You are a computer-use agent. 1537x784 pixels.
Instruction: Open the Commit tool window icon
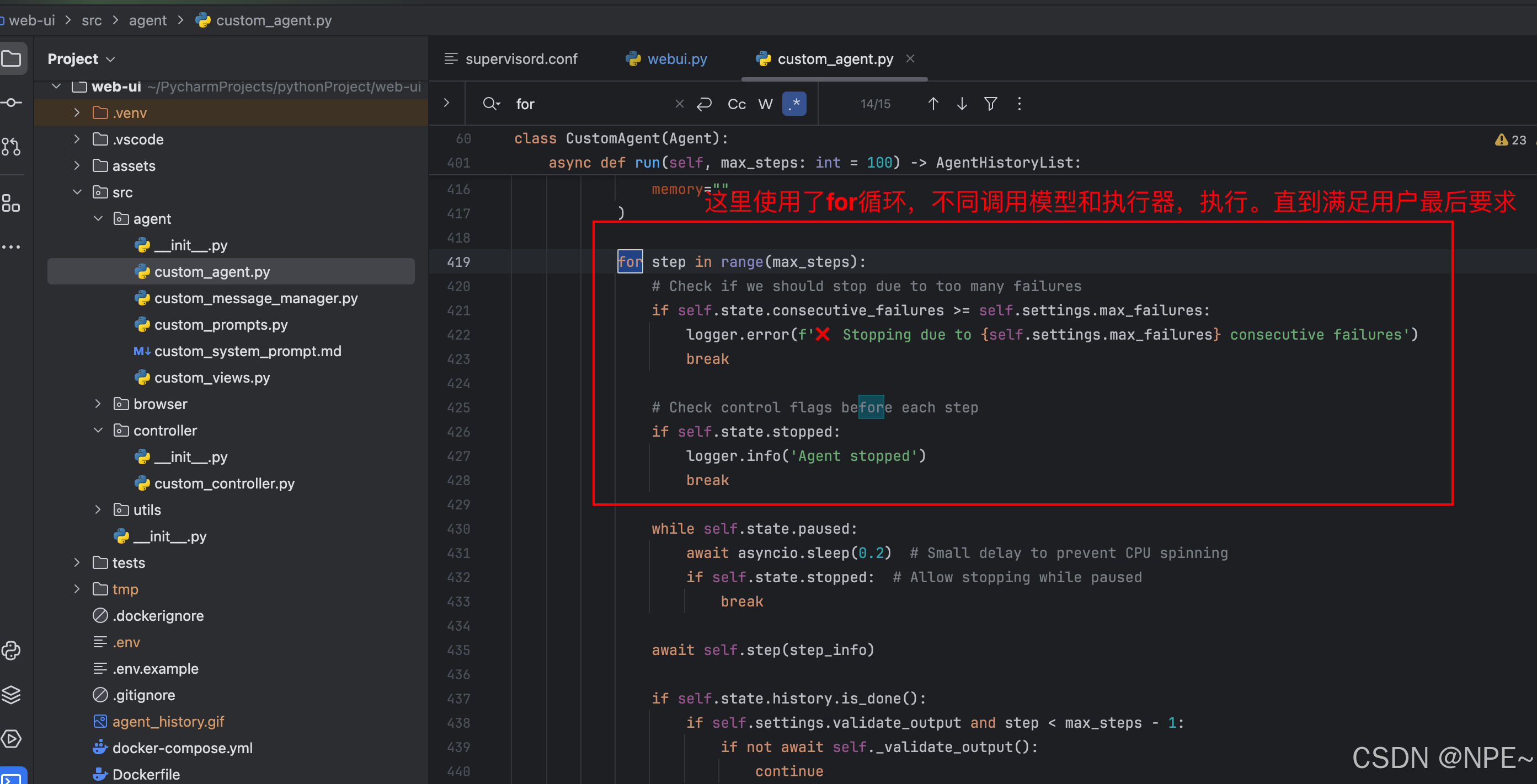coord(12,103)
